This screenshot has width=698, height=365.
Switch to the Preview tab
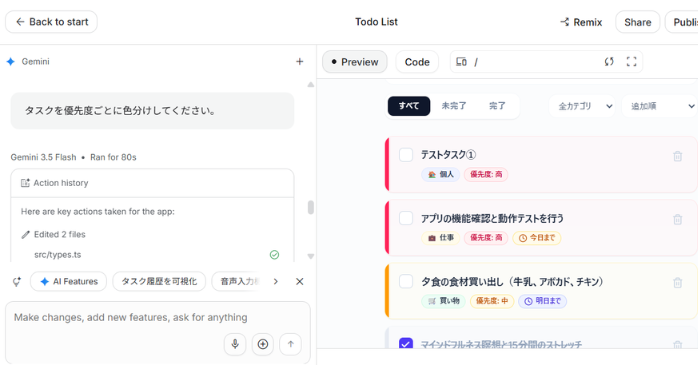[355, 62]
